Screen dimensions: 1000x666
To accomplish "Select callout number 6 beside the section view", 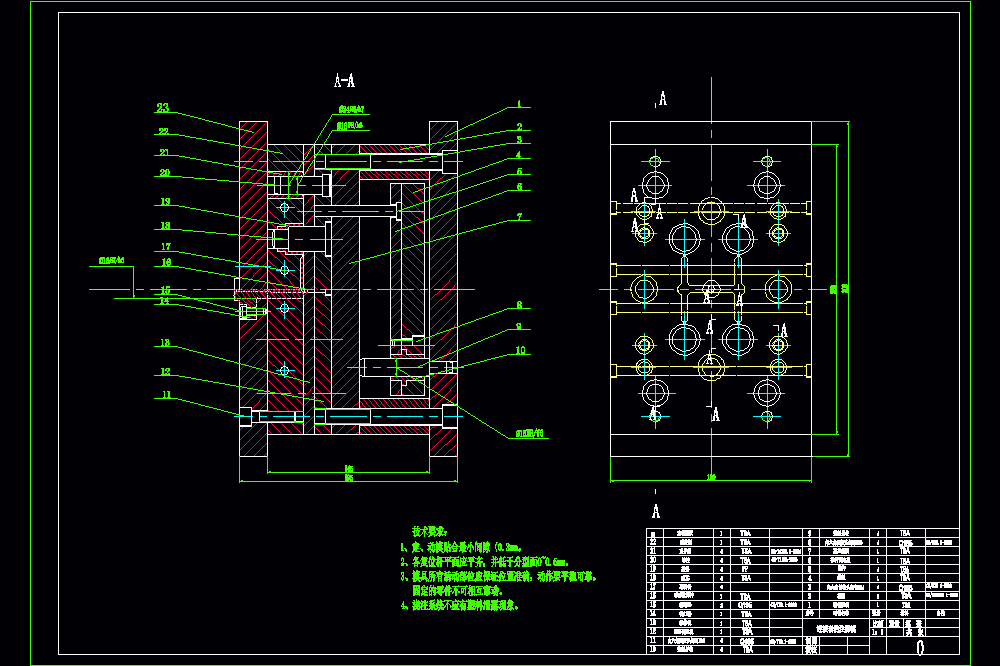I will coord(519,186).
